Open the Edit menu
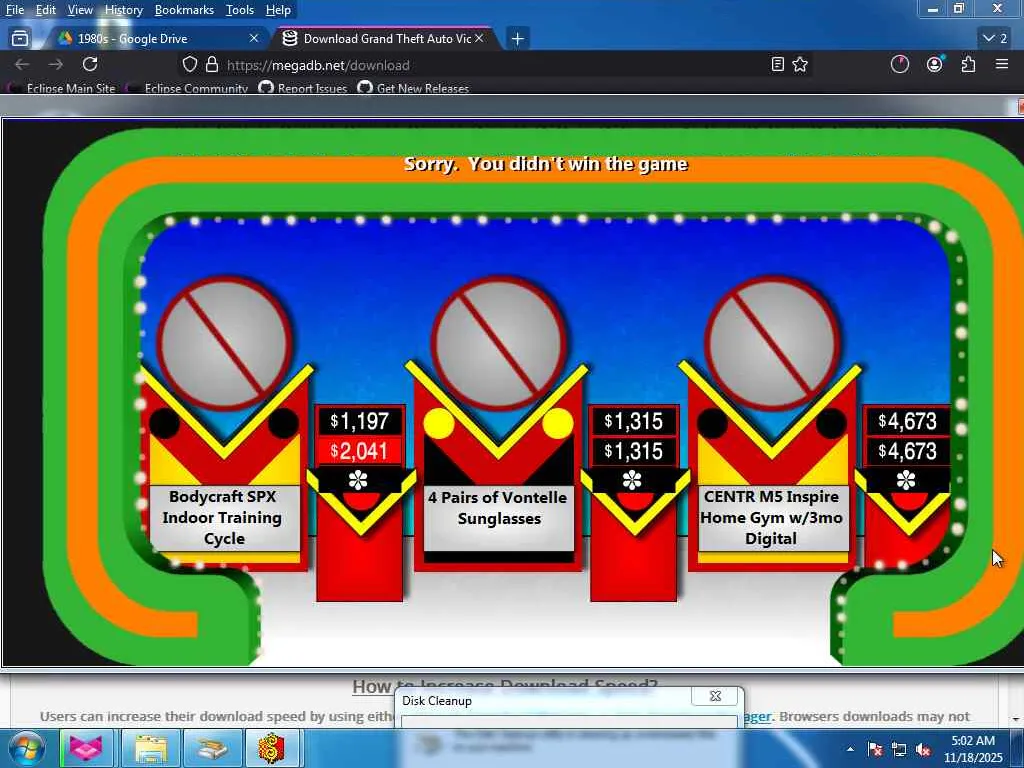1024x768 pixels. (x=45, y=10)
